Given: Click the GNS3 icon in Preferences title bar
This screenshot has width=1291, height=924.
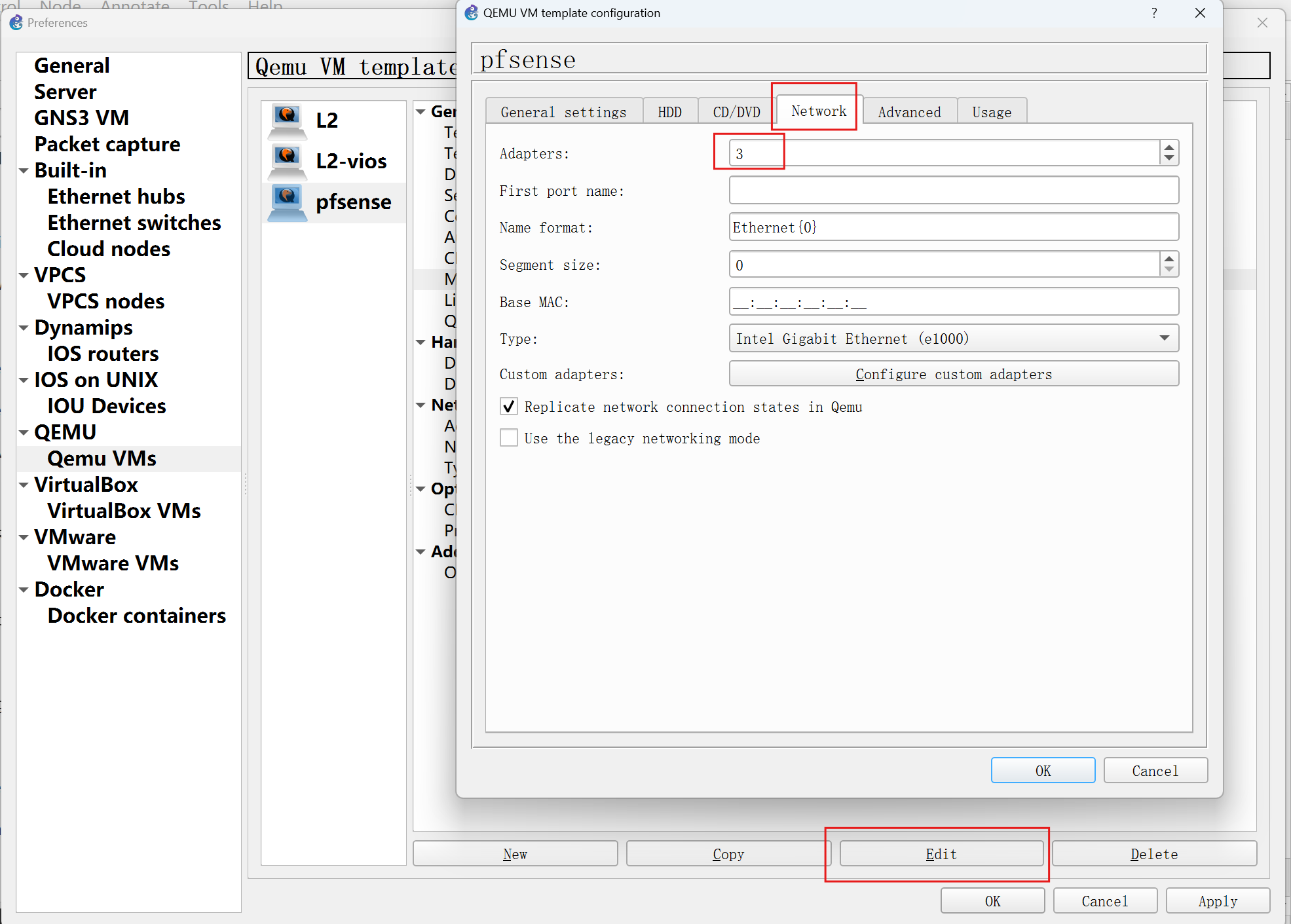Looking at the screenshot, I should coord(16,23).
